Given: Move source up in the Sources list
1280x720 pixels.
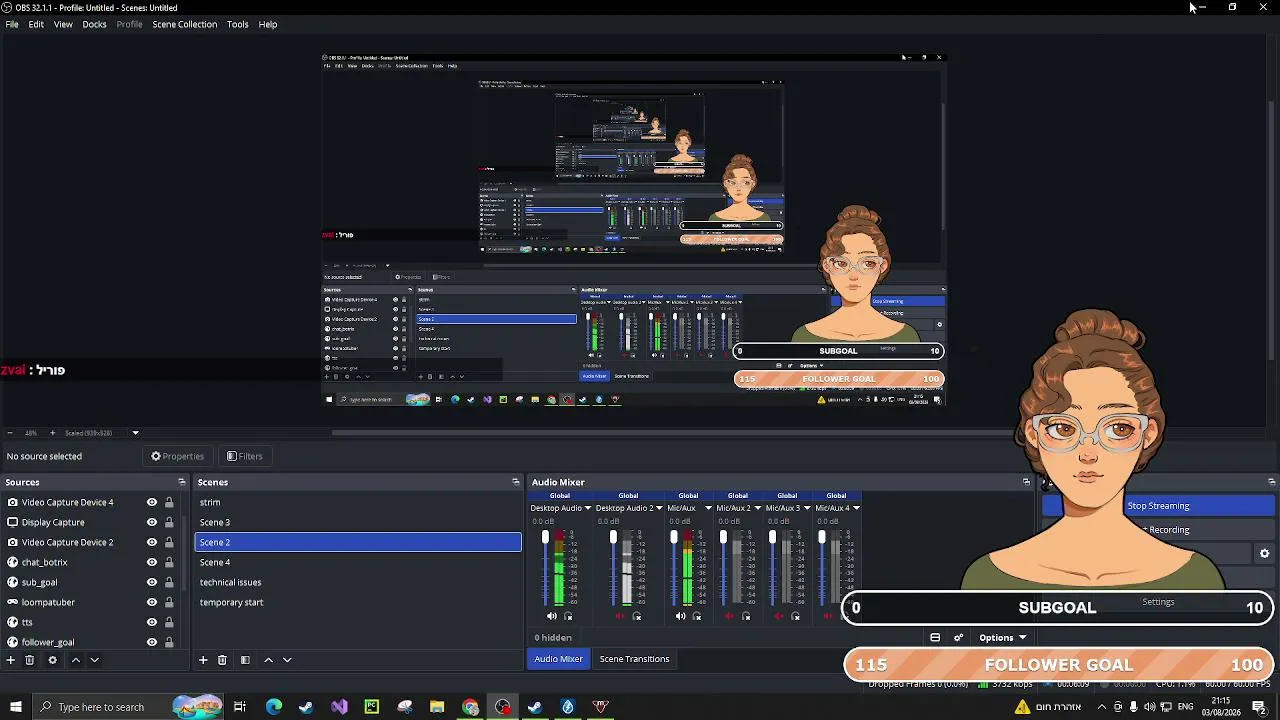Looking at the screenshot, I should click(x=75, y=660).
